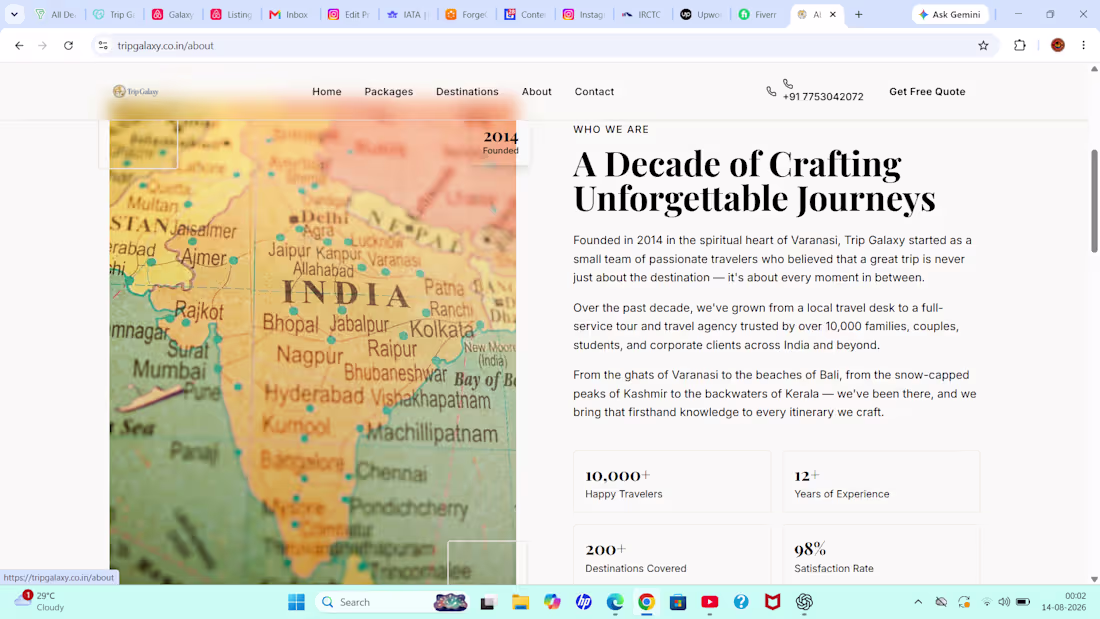Open the Chrome extensions puzzle icon
Viewport: 1100px width, 619px height.
click(x=1019, y=46)
